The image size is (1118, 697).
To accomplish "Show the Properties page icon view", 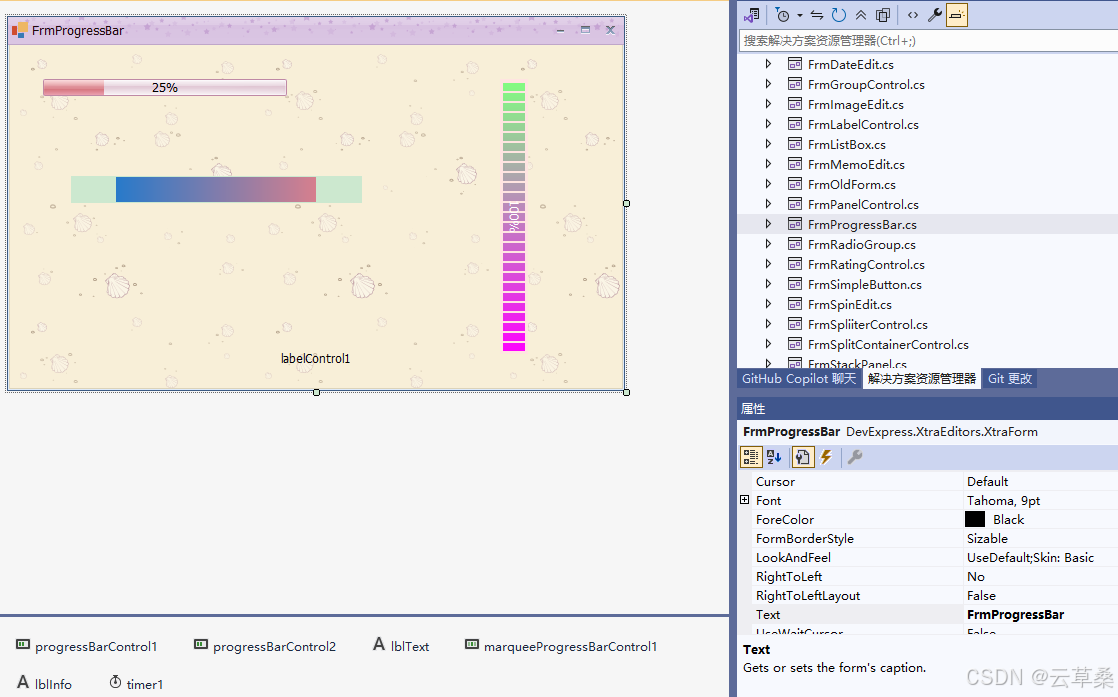I will tap(802, 457).
